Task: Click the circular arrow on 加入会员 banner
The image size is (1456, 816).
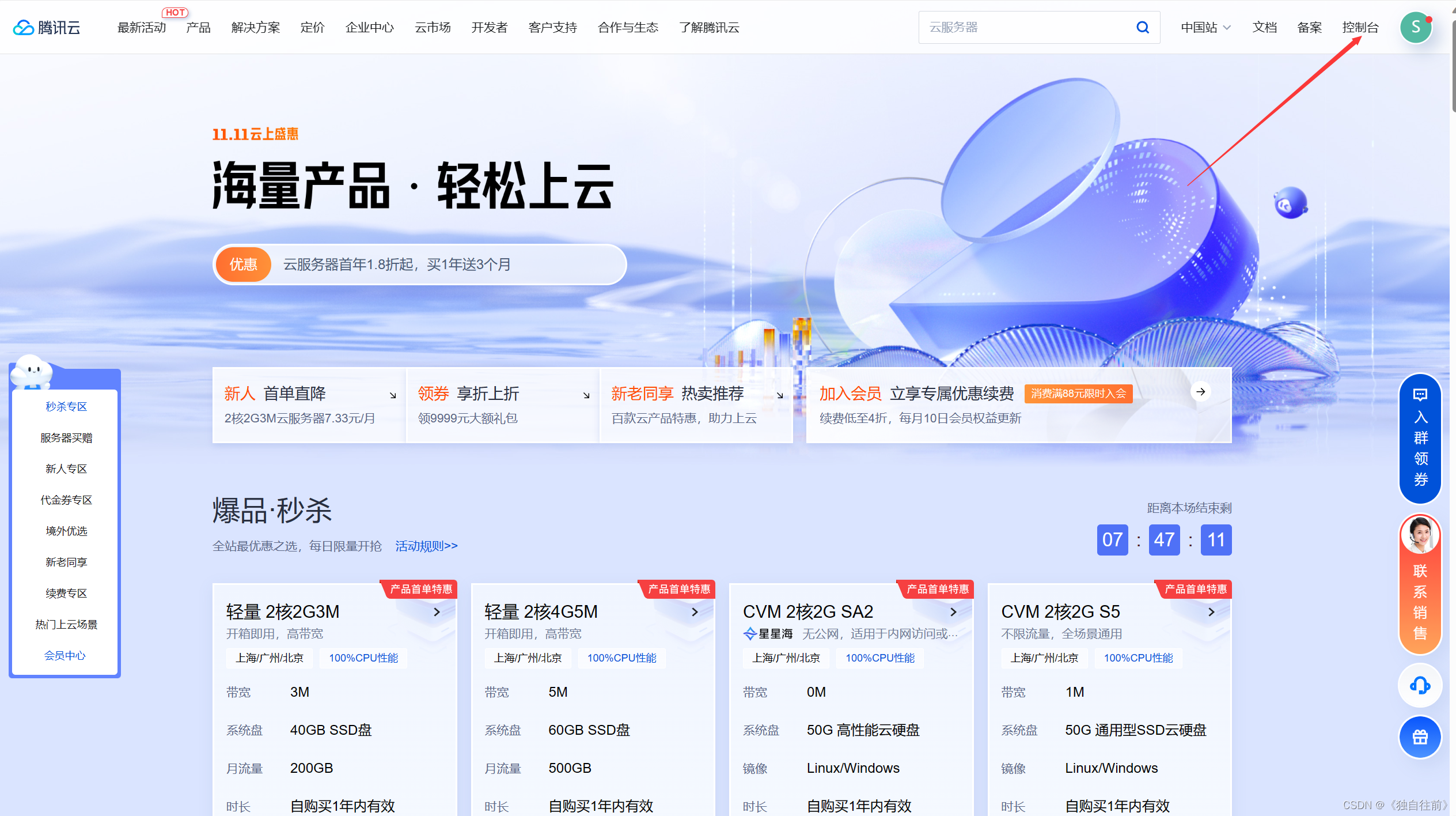Action: click(1201, 391)
